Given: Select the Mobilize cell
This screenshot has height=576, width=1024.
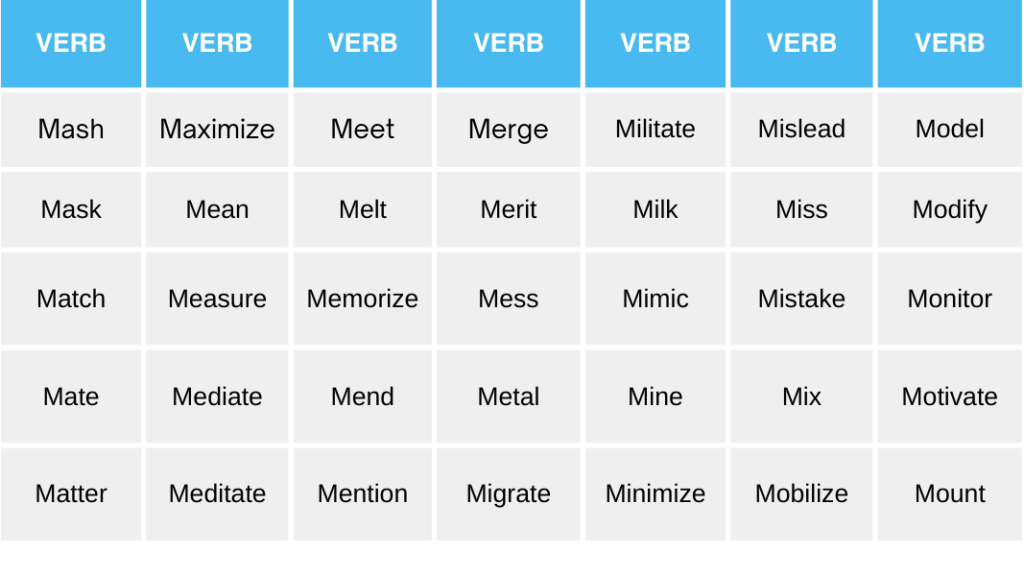Looking at the screenshot, I should (801, 493).
